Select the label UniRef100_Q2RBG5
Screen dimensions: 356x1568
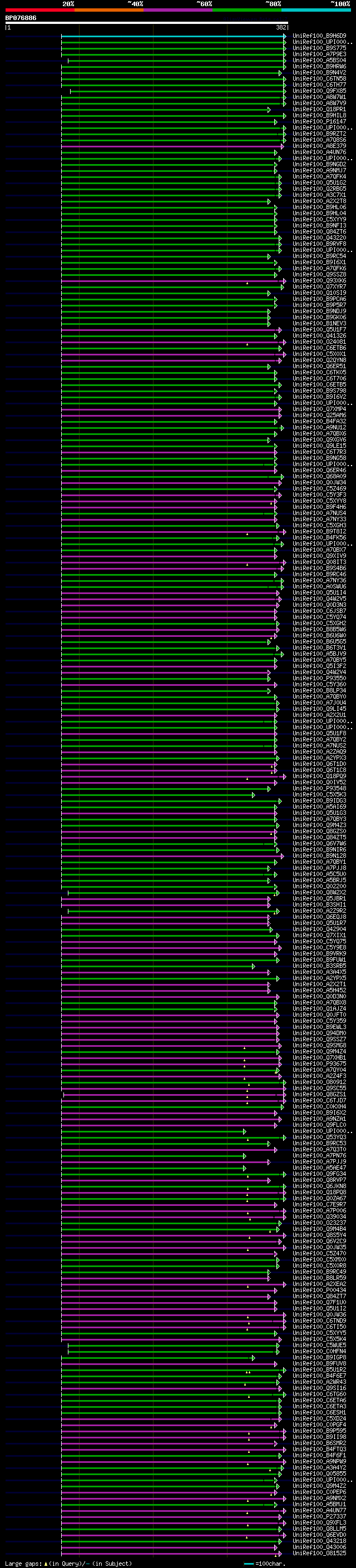(319, 189)
